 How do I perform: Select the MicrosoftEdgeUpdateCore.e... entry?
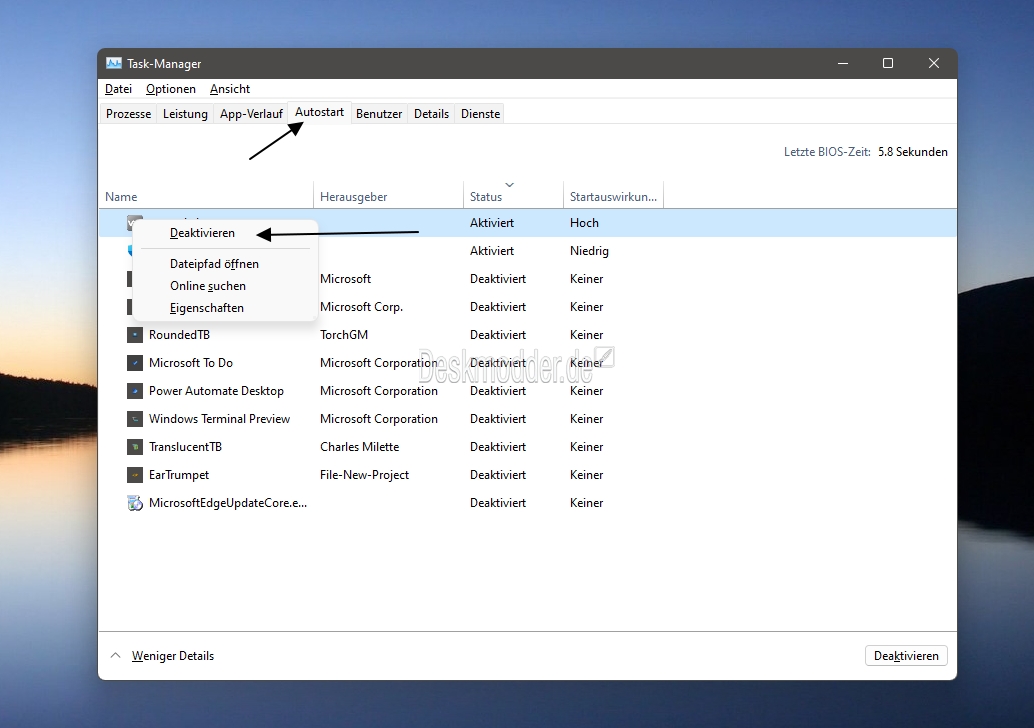click(x=228, y=503)
